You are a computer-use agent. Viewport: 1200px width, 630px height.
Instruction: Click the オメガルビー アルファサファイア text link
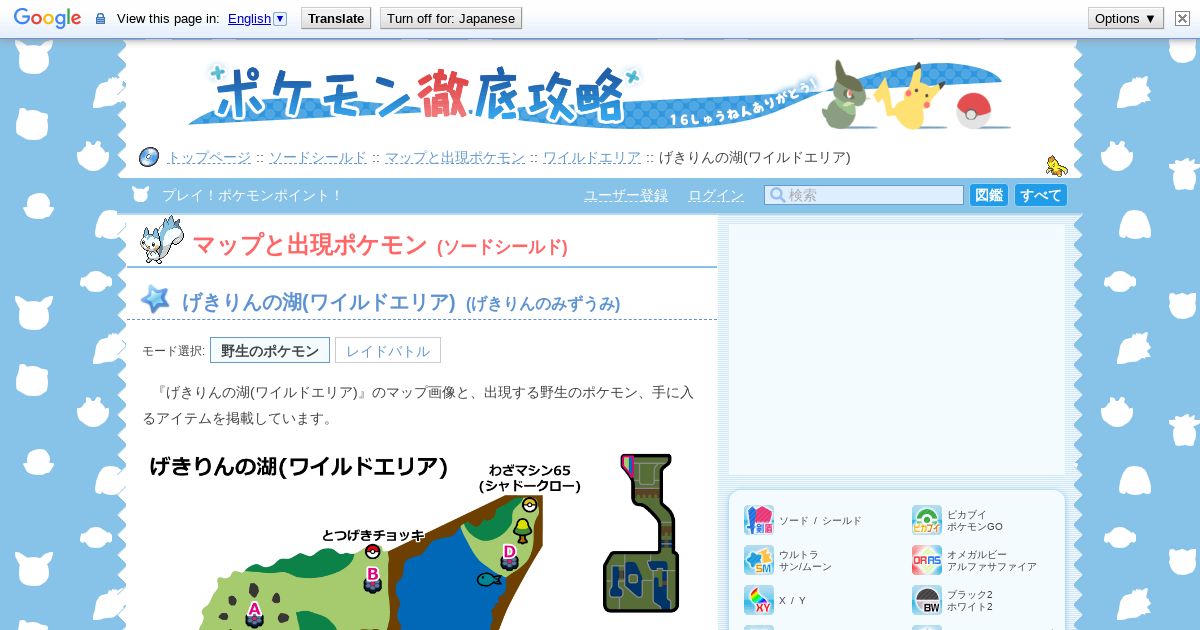pyautogui.click(x=992, y=560)
